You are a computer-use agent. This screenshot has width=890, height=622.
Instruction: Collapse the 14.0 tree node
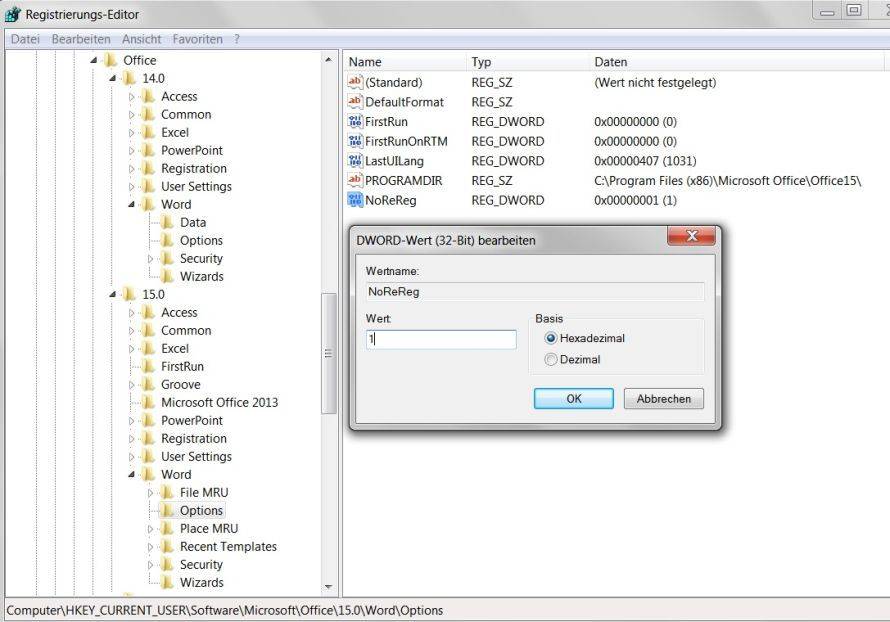(112, 78)
